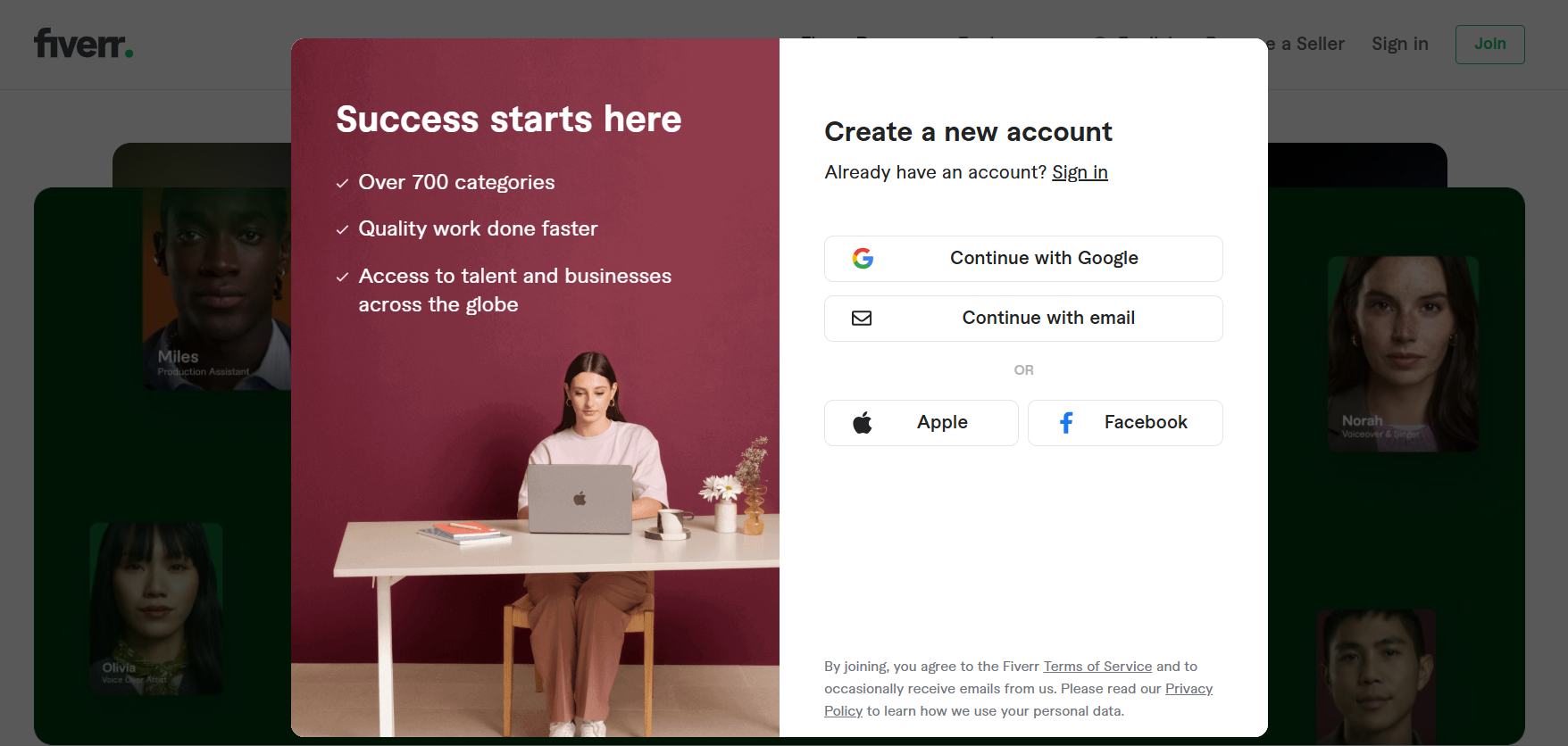This screenshot has width=1568, height=746.
Task: Click the Google logo icon
Action: pyautogui.click(x=863, y=259)
